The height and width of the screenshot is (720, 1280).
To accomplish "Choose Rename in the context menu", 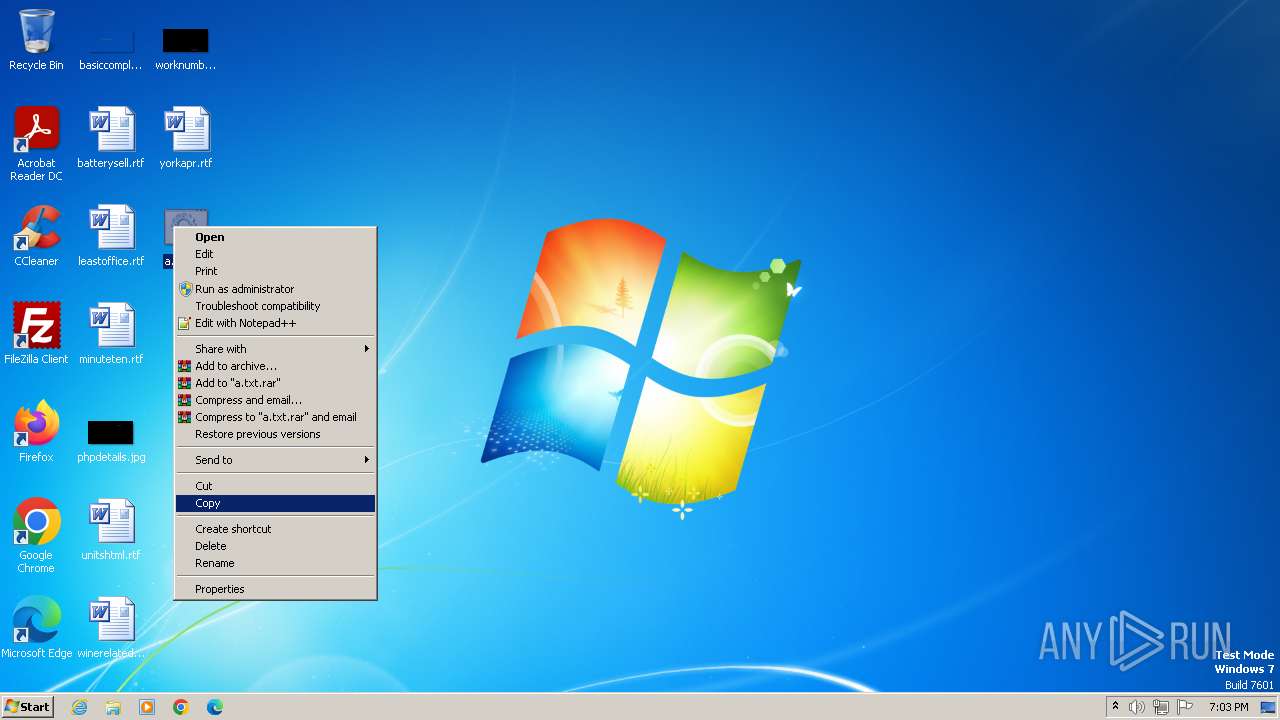I will point(275,563).
